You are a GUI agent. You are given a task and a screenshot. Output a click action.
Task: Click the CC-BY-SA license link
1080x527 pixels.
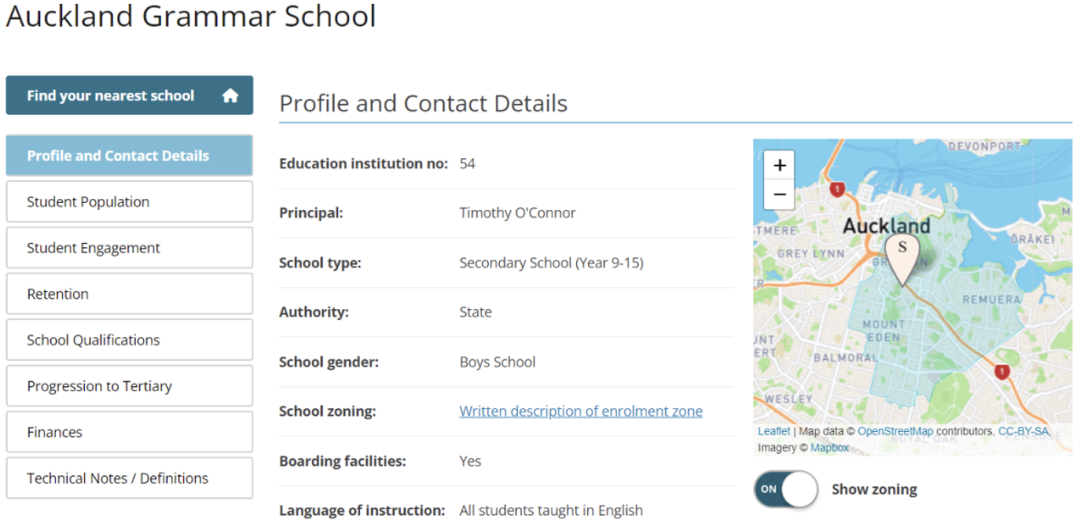point(1023,431)
